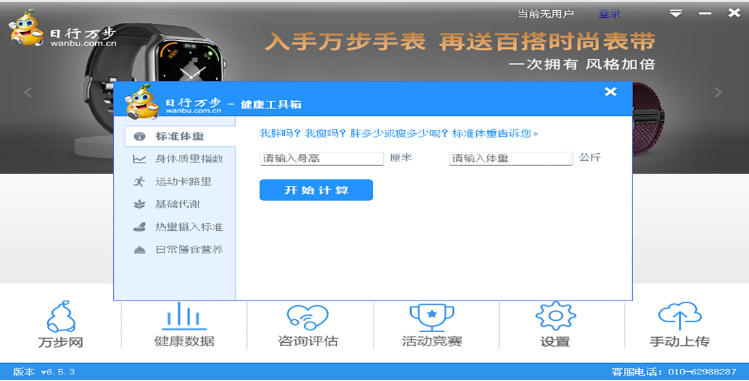The height and width of the screenshot is (381, 749).
Task: Click the 请输入体重 weight field
Action: pos(511,158)
